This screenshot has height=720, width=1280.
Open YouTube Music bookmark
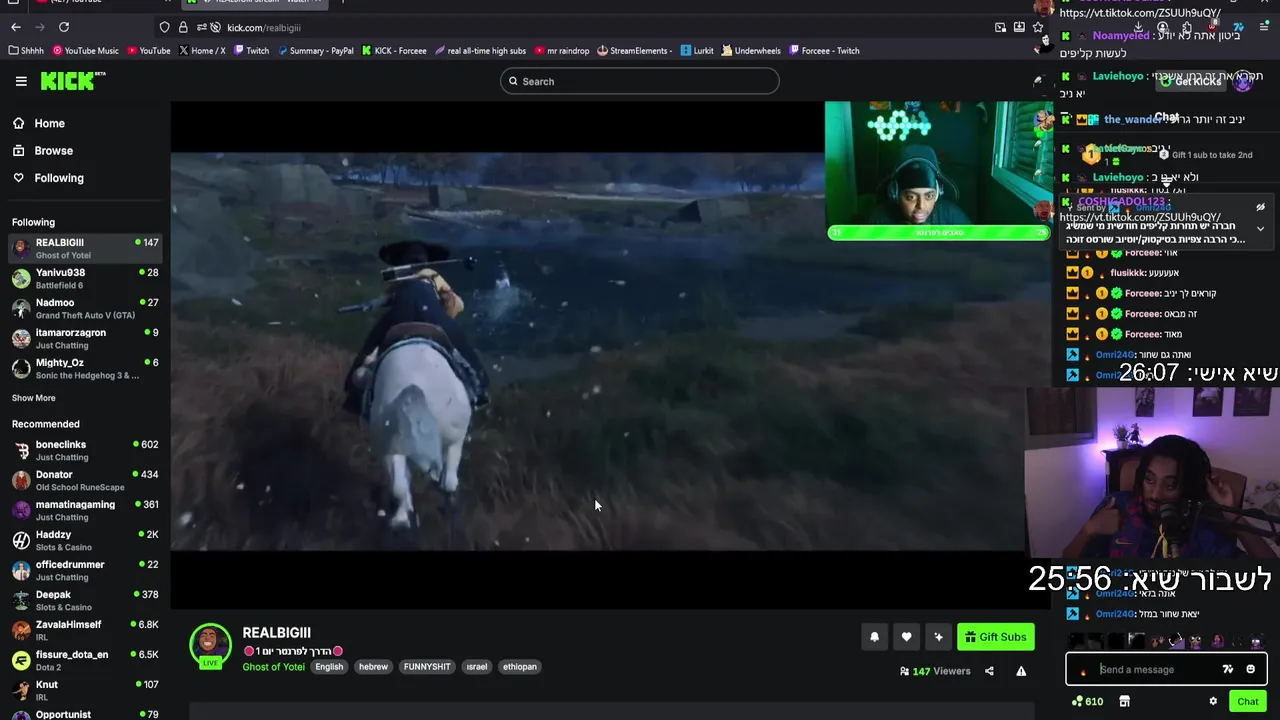tap(86, 51)
